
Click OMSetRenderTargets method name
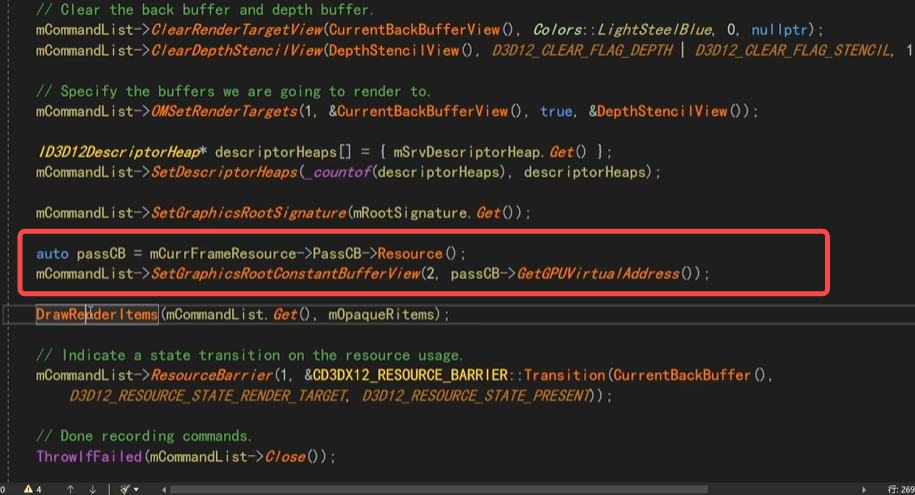[225, 111]
